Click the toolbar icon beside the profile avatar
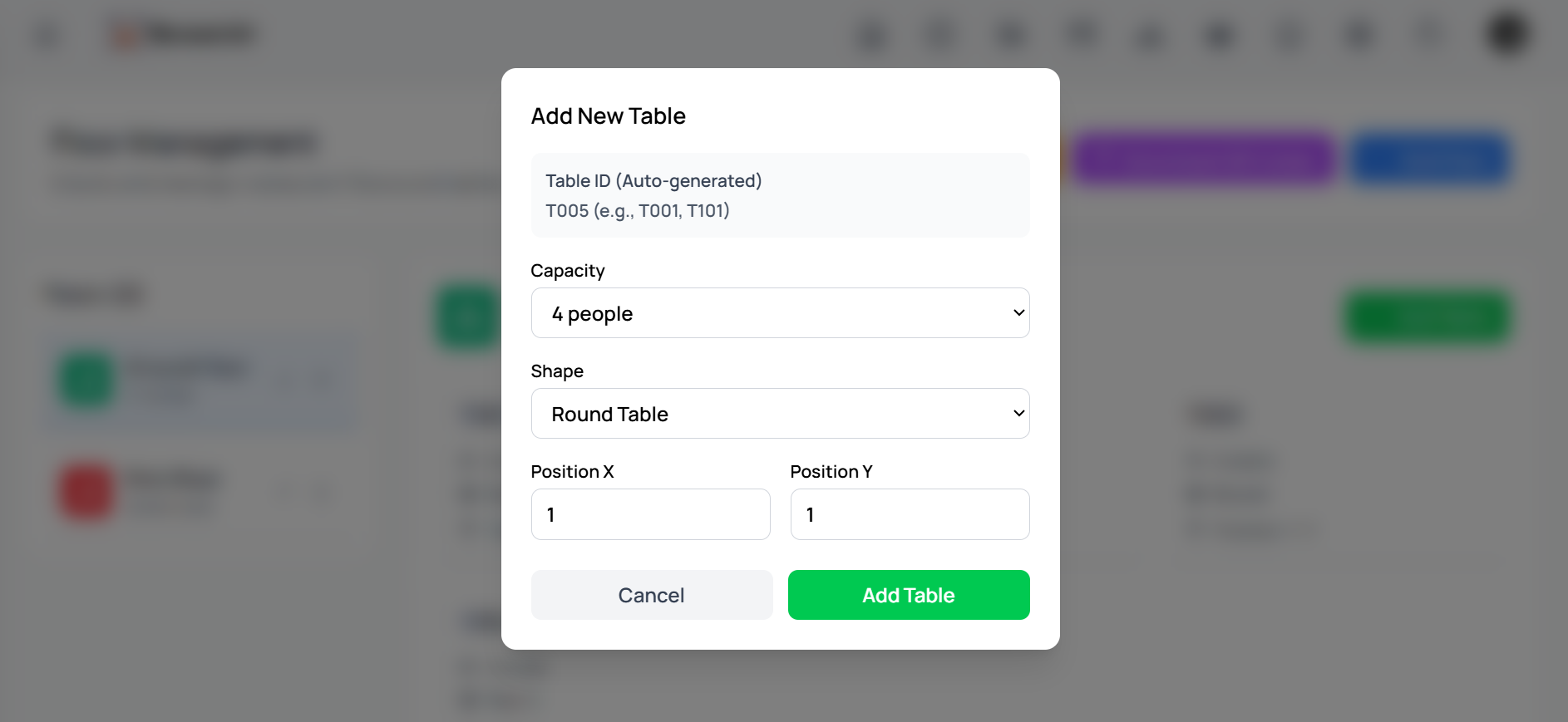 click(1428, 34)
